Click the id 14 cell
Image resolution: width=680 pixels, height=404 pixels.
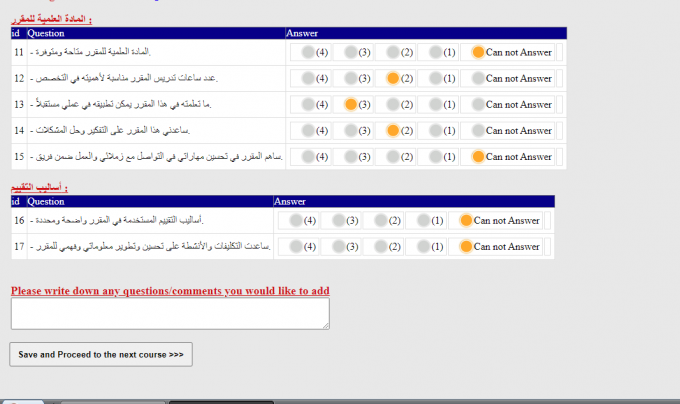(19, 130)
